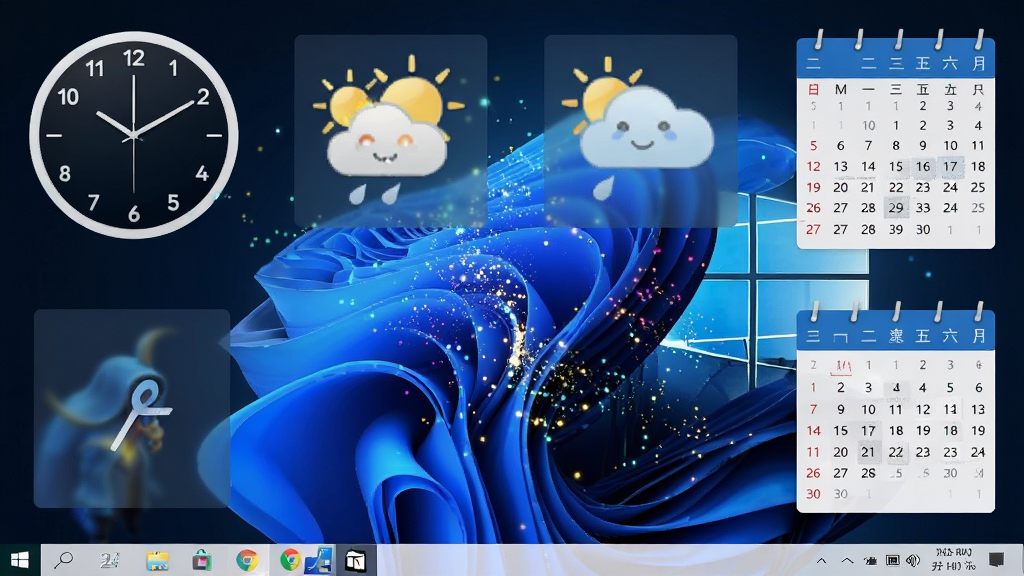
Task: Expand the tray chevron adjacent to the battery icon
Action: pyautogui.click(x=847, y=560)
